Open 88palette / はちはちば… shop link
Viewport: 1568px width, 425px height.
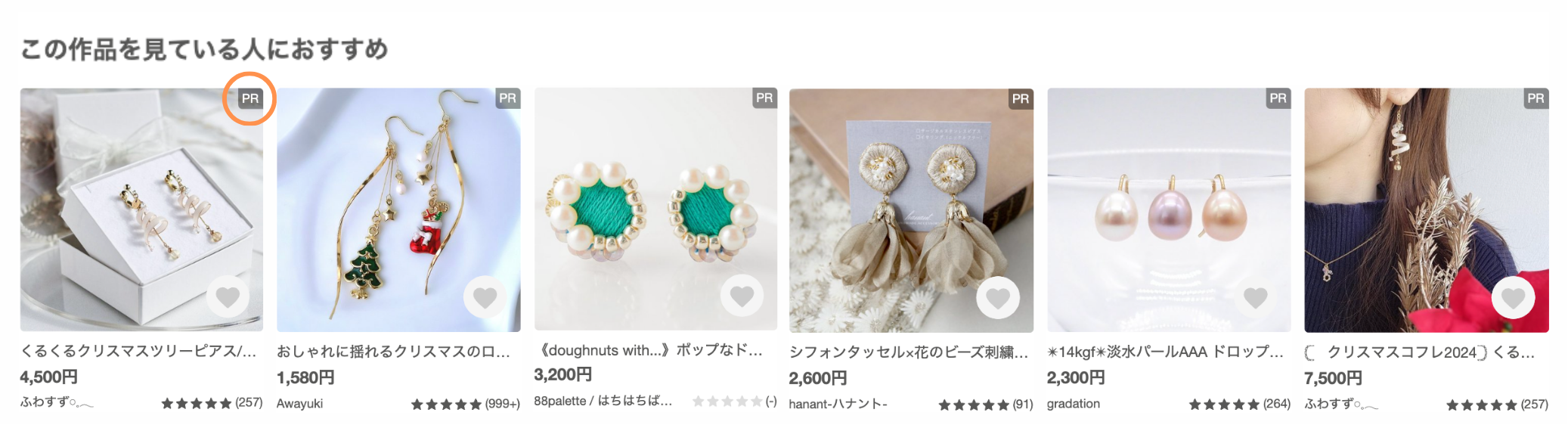click(x=603, y=401)
